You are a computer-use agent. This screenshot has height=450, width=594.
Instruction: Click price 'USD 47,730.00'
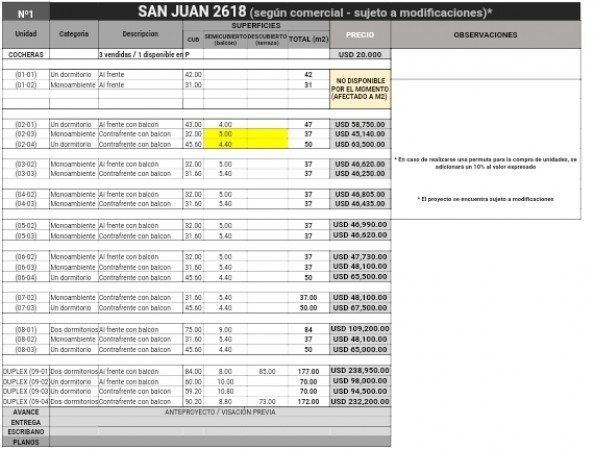(x=360, y=256)
